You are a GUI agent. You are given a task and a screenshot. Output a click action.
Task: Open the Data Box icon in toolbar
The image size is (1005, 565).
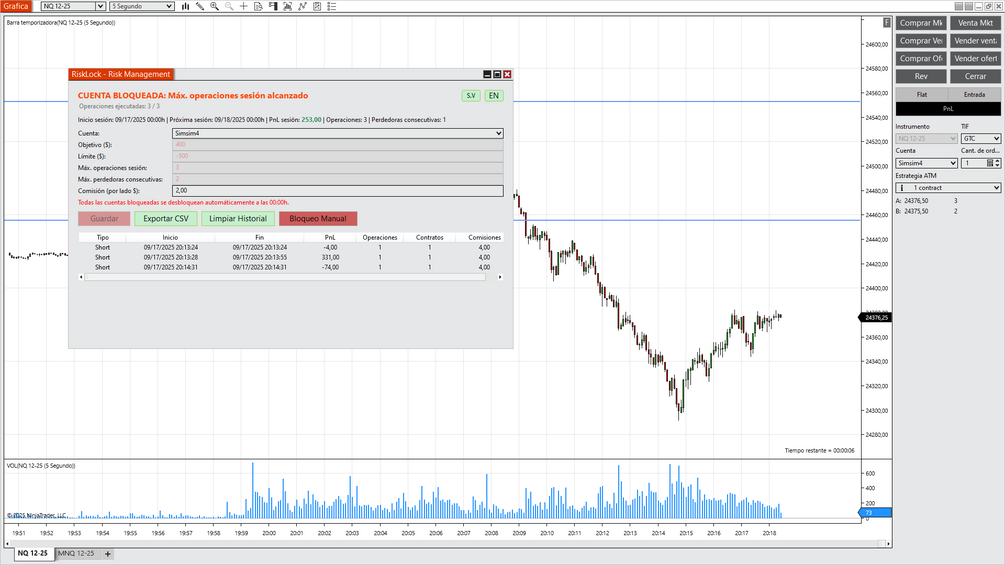[x=258, y=6]
